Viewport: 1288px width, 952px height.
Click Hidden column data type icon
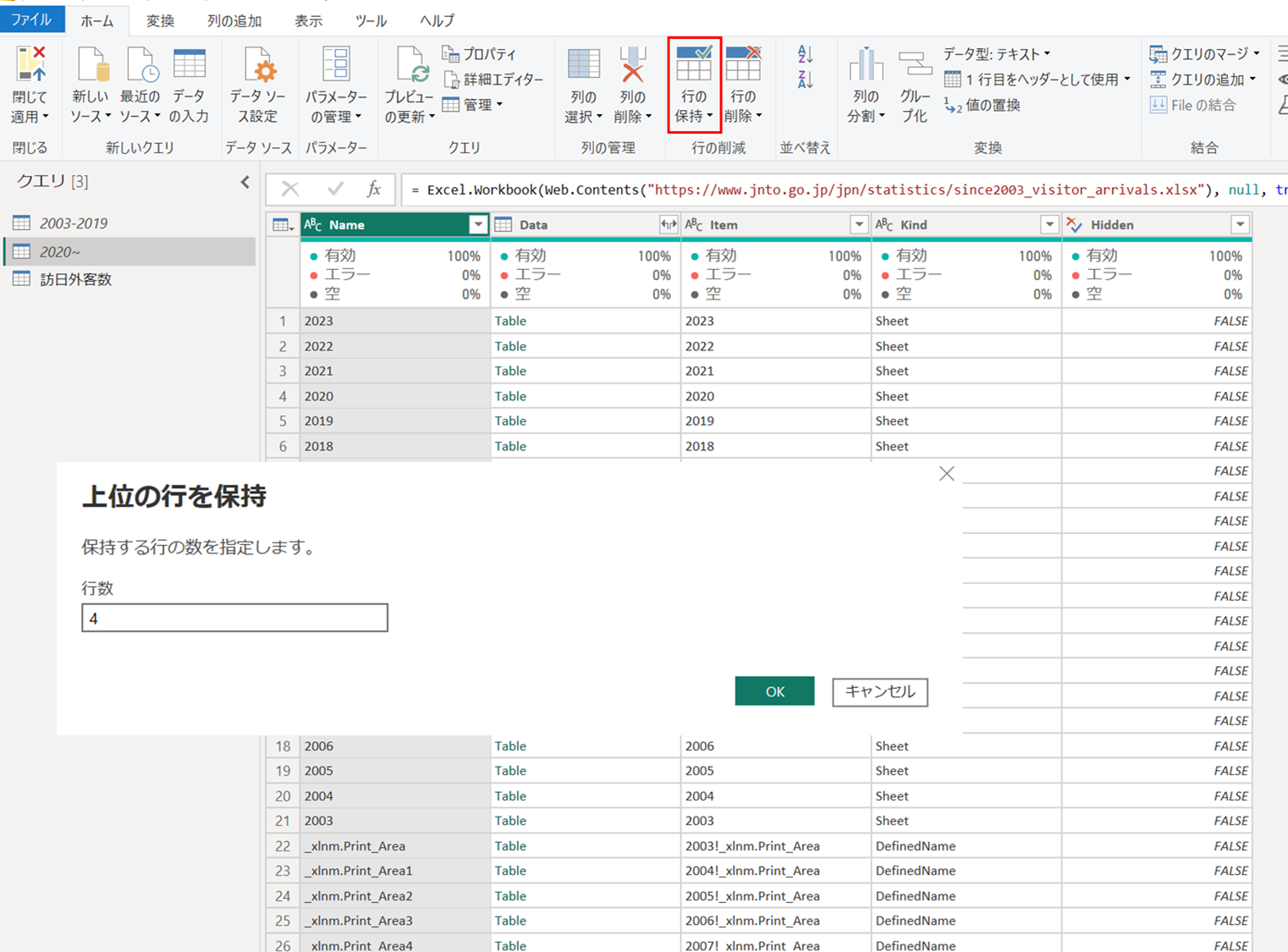[x=1075, y=225]
